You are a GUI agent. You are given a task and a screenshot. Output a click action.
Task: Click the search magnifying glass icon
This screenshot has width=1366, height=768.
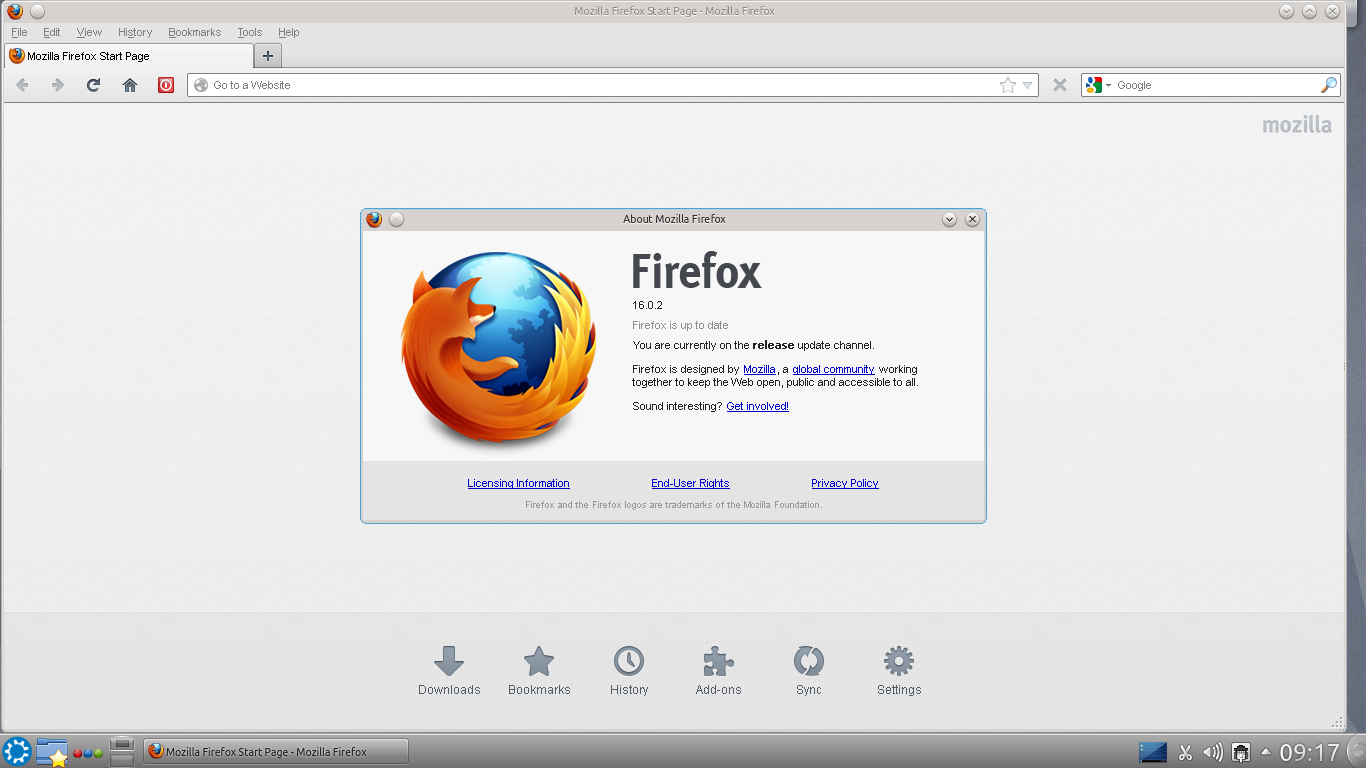(x=1328, y=85)
